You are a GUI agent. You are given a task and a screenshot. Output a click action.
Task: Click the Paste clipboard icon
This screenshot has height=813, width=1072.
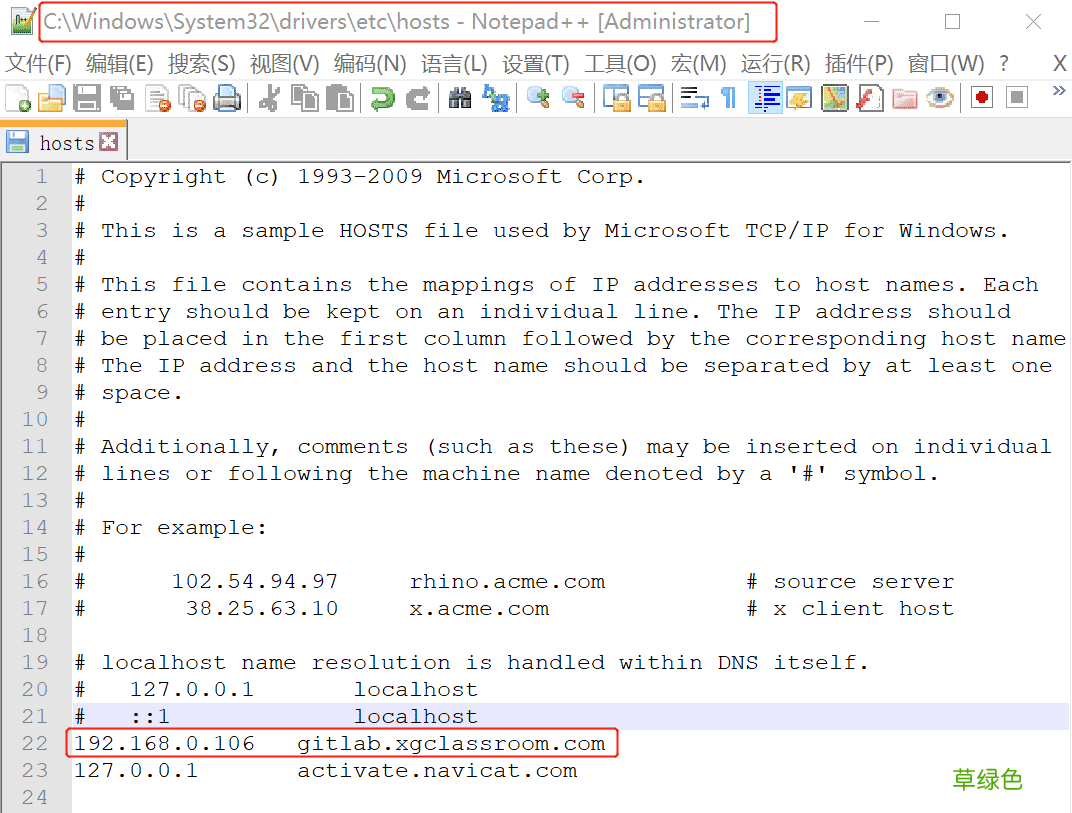coord(339,98)
